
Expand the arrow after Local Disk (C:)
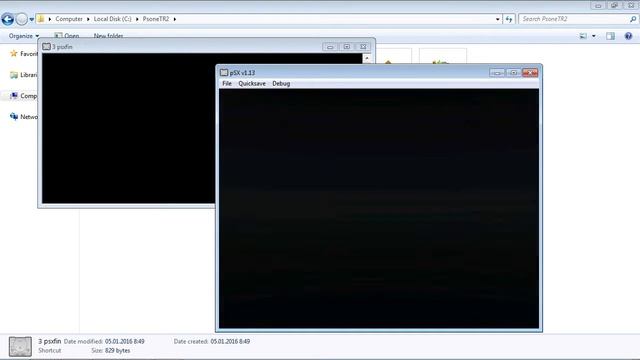coord(137,19)
